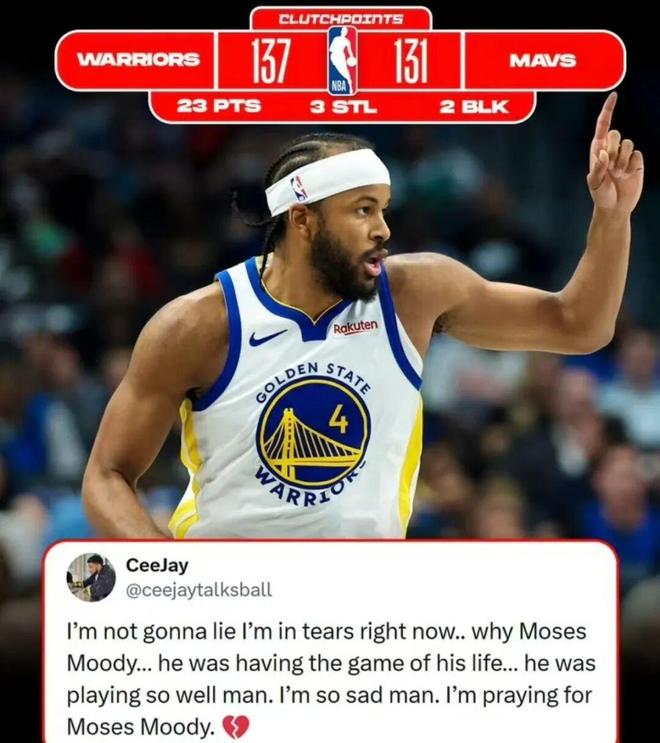Click the player's raised pointing finger

[x=605, y=117]
